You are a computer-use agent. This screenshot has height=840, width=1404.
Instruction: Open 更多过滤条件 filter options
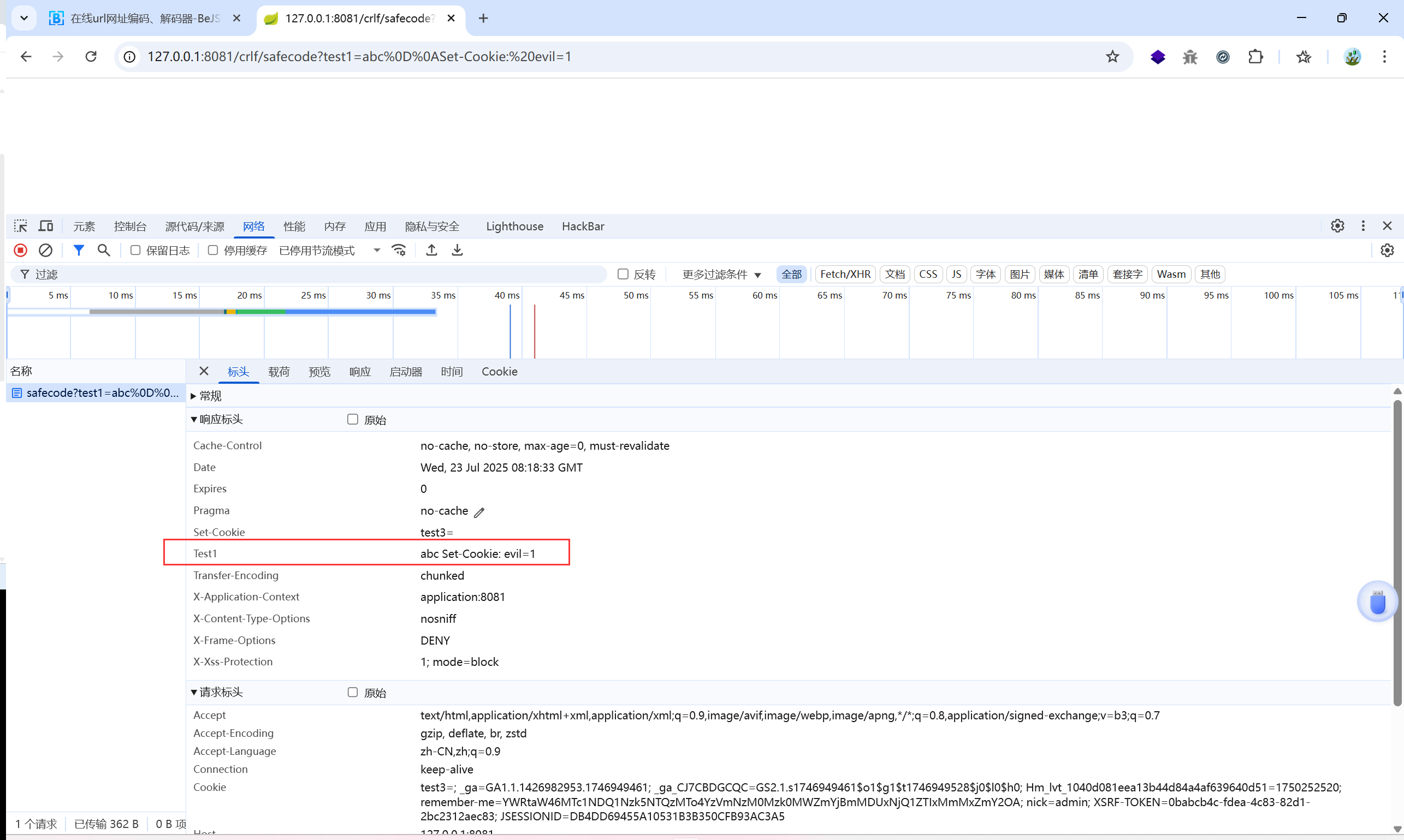(x=721, y=275)
